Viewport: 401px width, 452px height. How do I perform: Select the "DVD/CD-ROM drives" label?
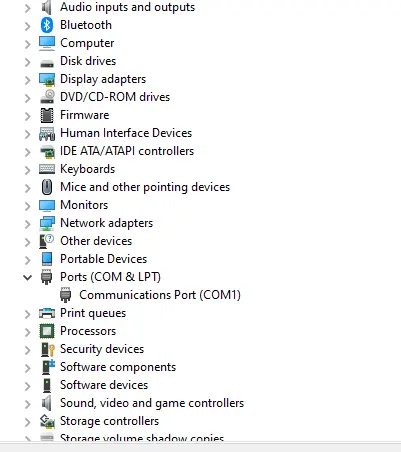click(115, 97)
